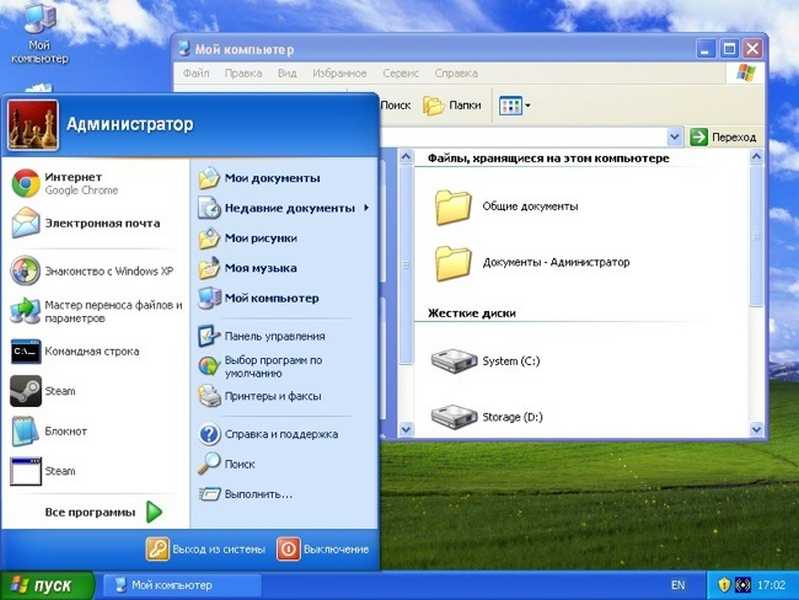Viewport: 799px width, 600px height.
Task: Open the Выполнить... run dialog
Action: (246, 494)
